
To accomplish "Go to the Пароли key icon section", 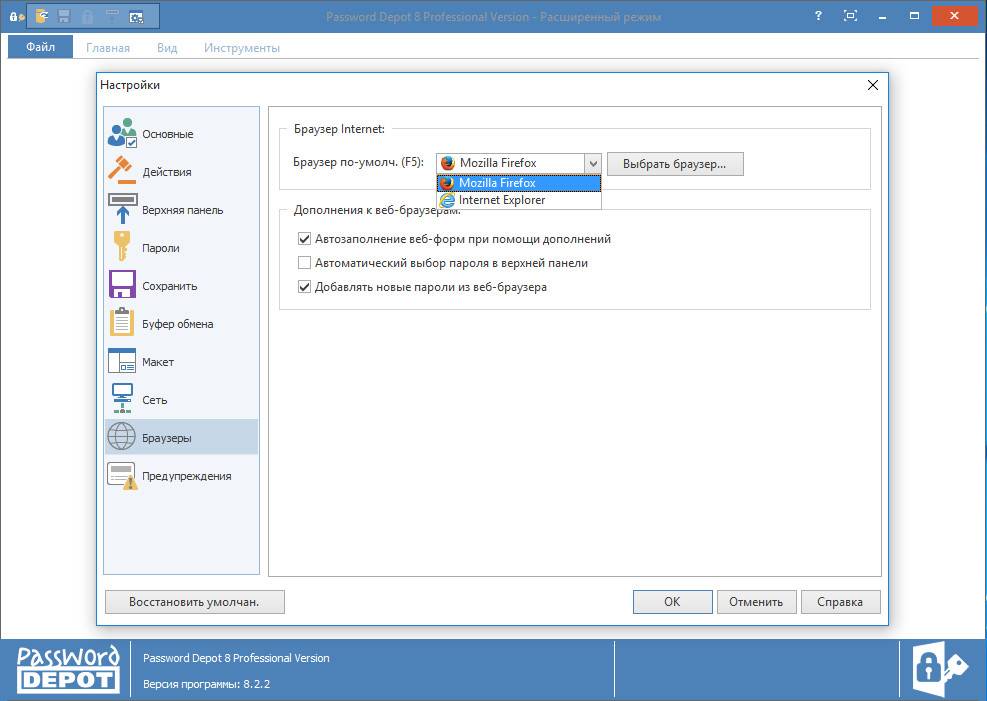I will [181, 248].
